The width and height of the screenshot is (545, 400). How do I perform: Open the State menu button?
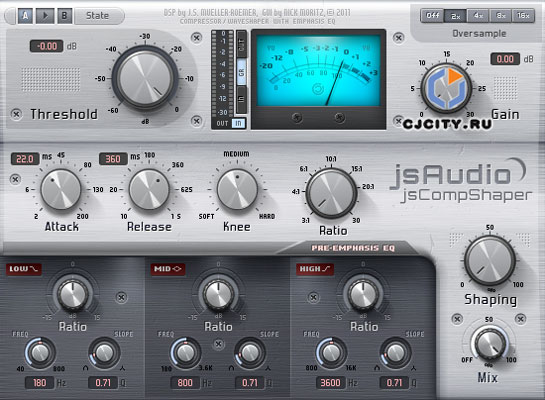98,16
